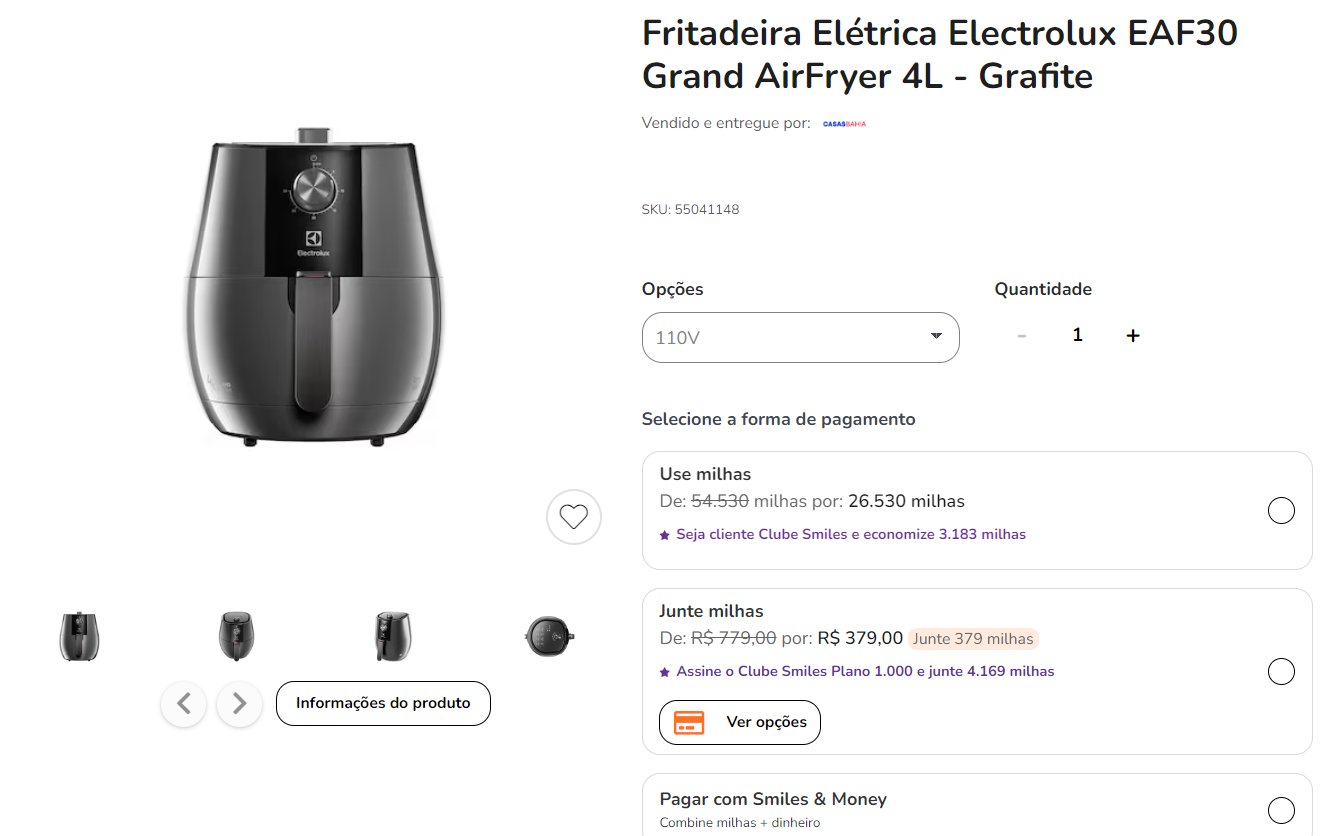Click Ver opções button

740,722
